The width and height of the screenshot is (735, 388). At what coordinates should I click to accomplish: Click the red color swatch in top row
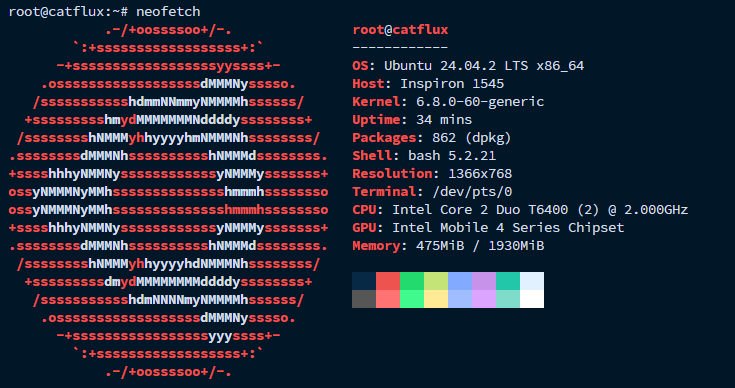(388, 281)
